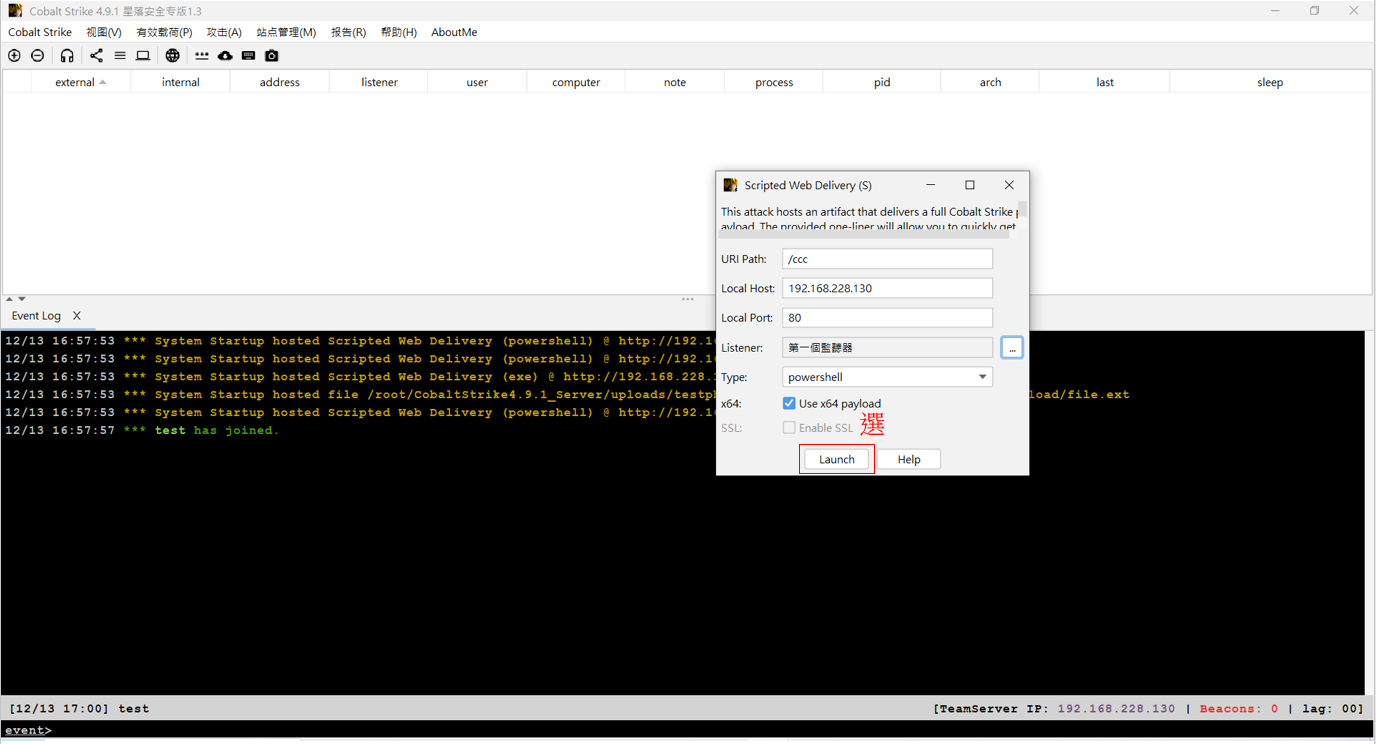
Task: Click the Listener name field
Action: [x=887, y=348]
